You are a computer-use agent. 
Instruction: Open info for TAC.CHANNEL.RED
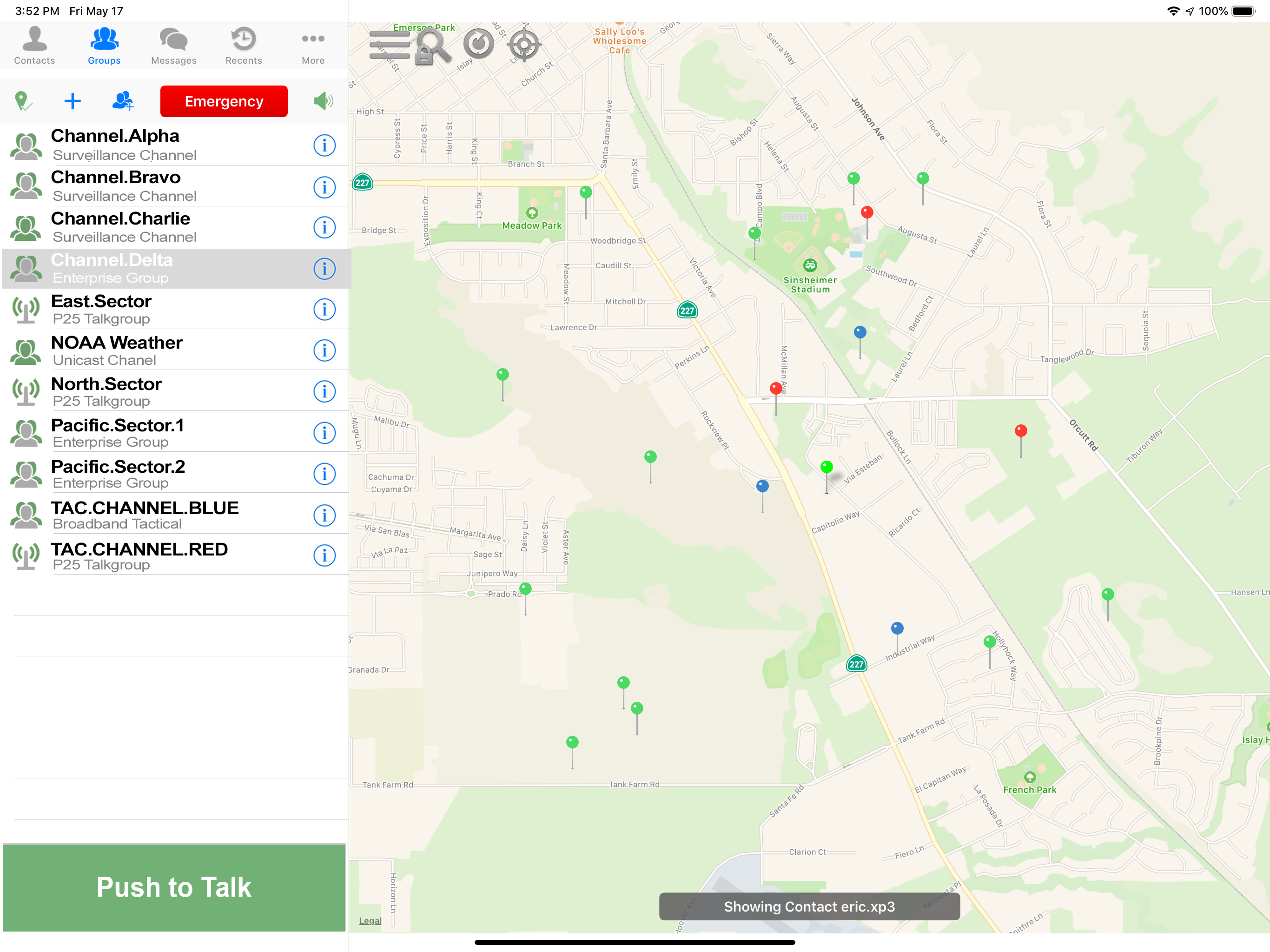point(324,555)
